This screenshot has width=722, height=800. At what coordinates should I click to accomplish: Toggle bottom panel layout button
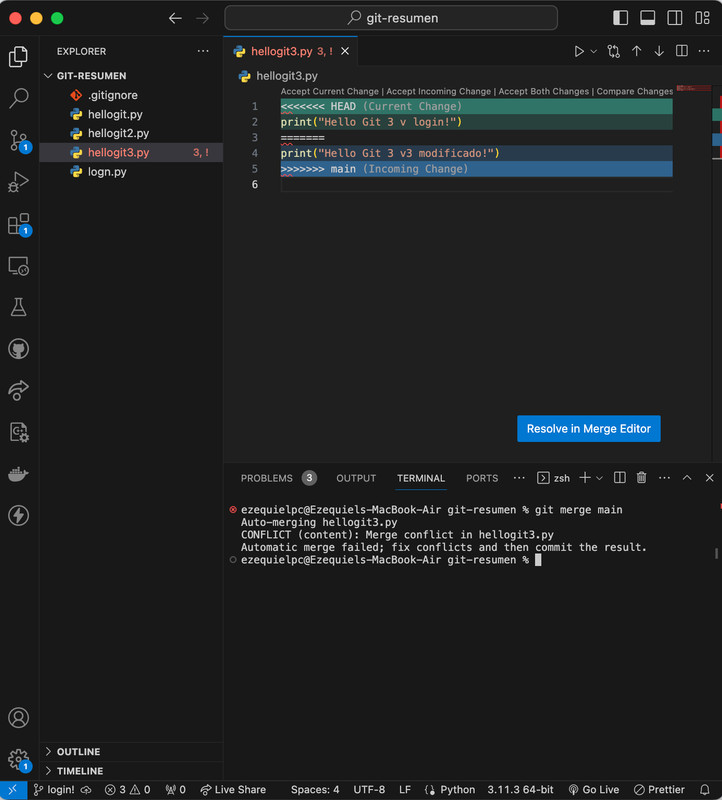[648, 18]
